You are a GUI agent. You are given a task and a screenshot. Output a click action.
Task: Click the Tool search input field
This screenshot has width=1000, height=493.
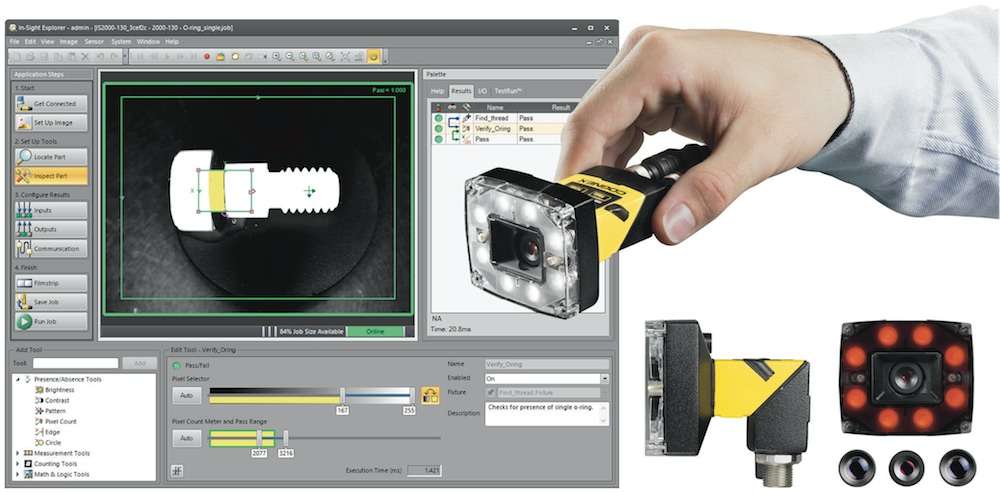(x=76, y=363)
